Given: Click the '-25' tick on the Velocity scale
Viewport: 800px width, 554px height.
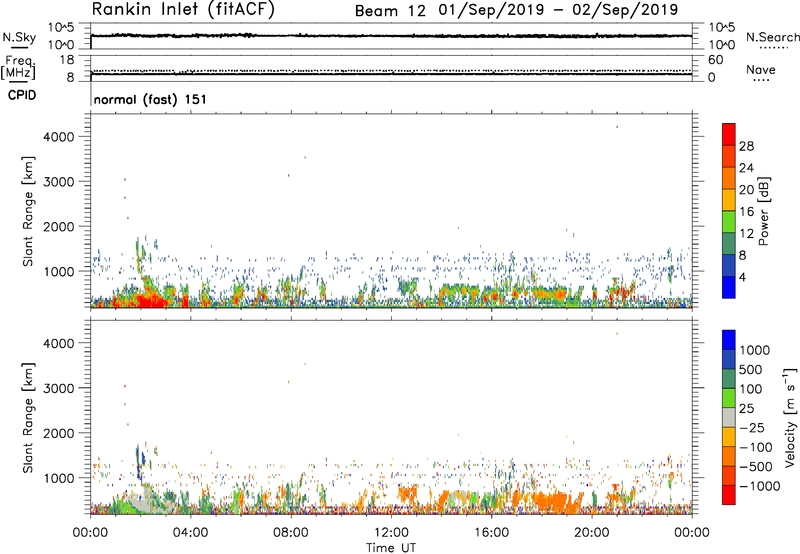Looking at the screenshot, I should click(x=754, y=428).
